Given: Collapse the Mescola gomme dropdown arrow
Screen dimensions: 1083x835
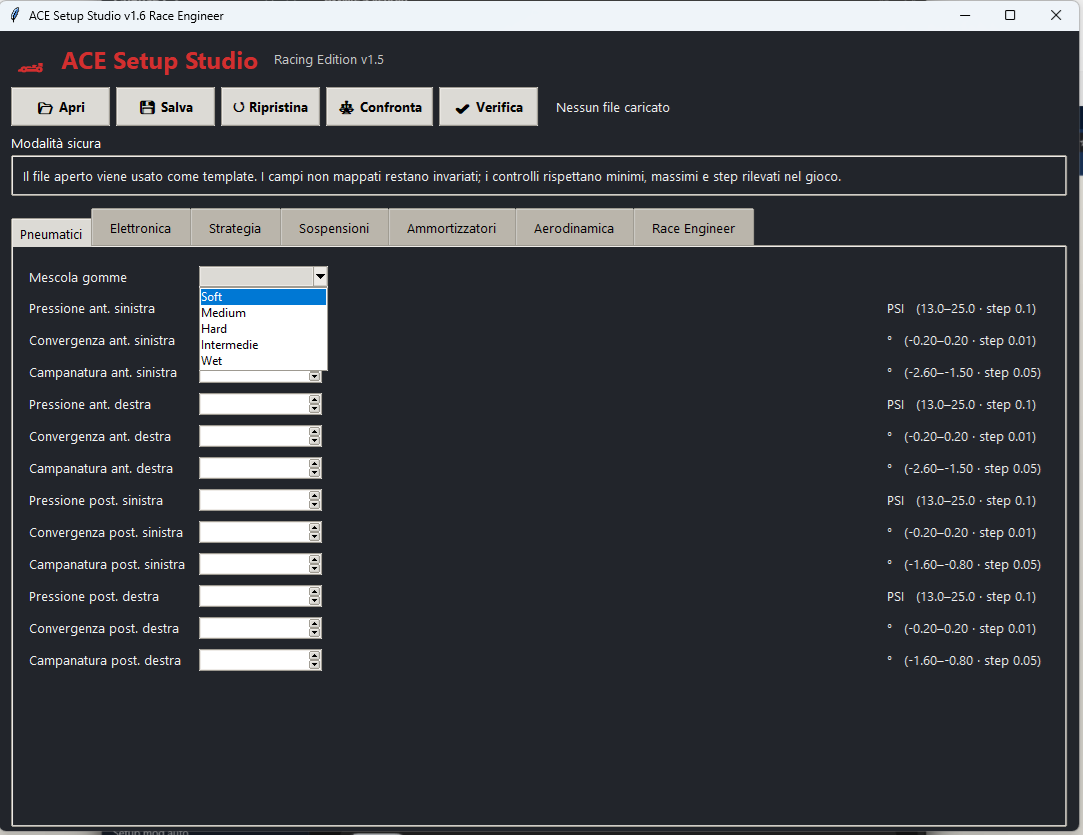Looking at the screenshot, I should [x=320, y=276].
